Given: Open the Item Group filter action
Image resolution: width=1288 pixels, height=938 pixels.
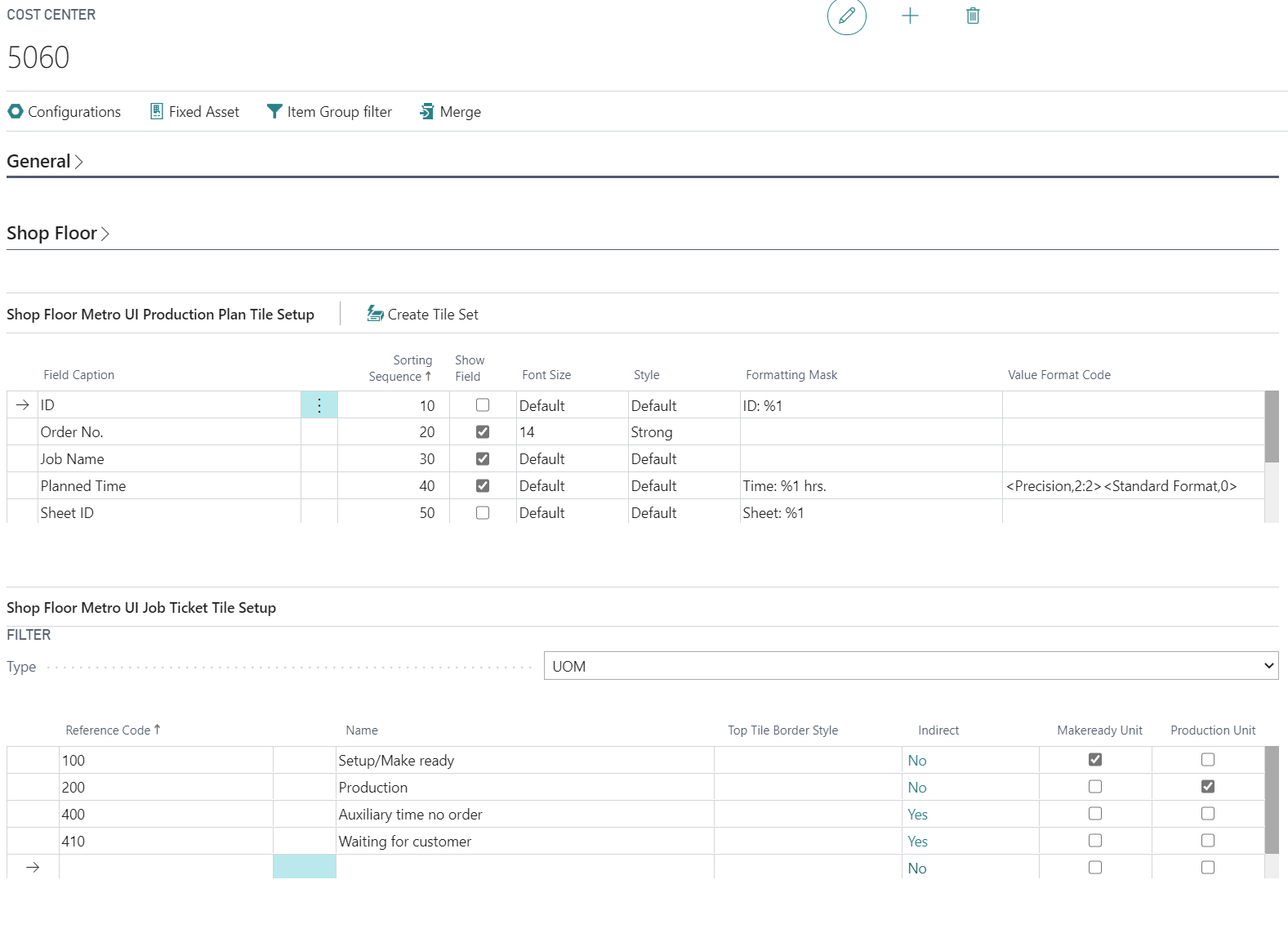Looking at the screenshot, I should coord(330,111).
